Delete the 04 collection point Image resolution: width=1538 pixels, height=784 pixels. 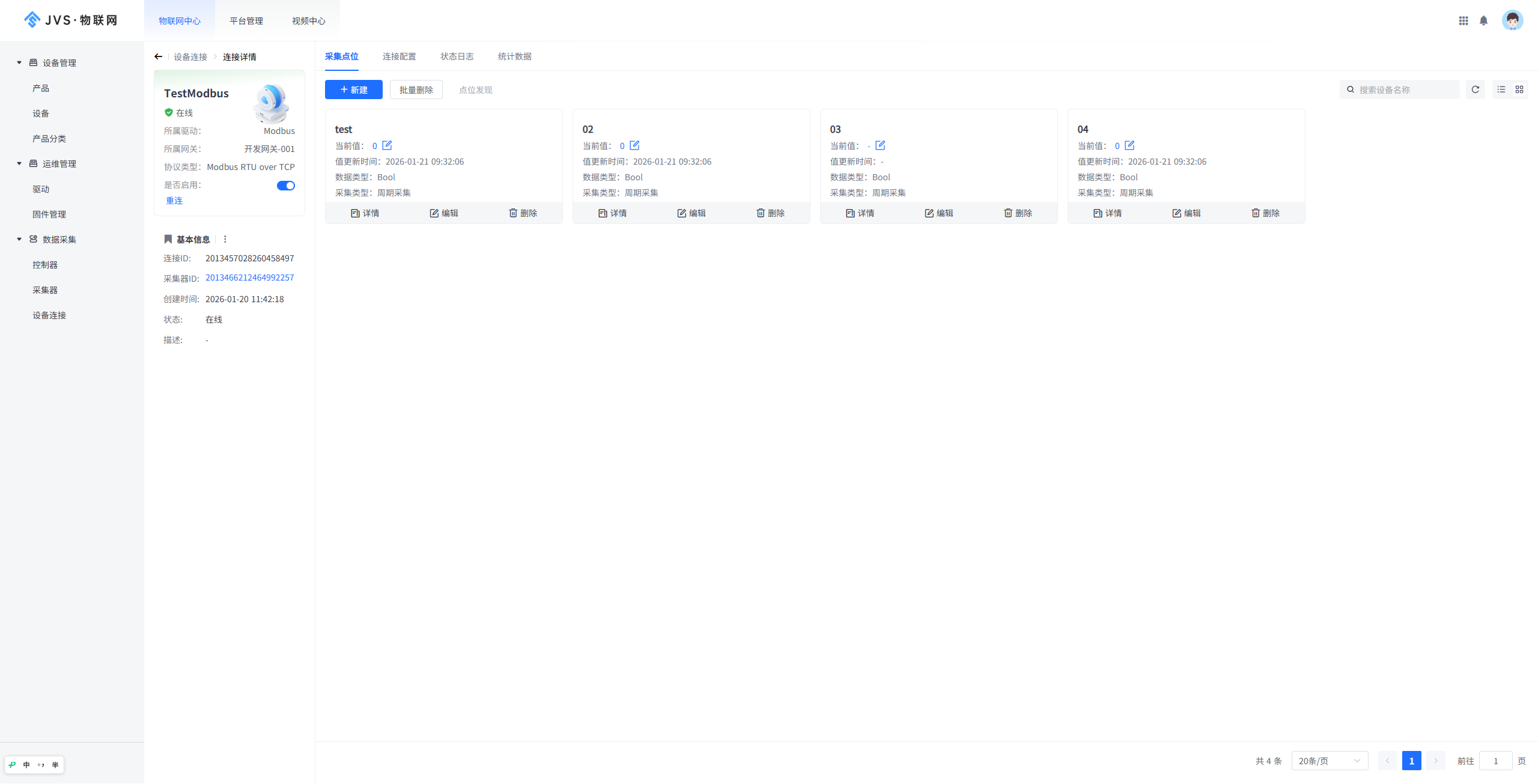[1265, 213]
